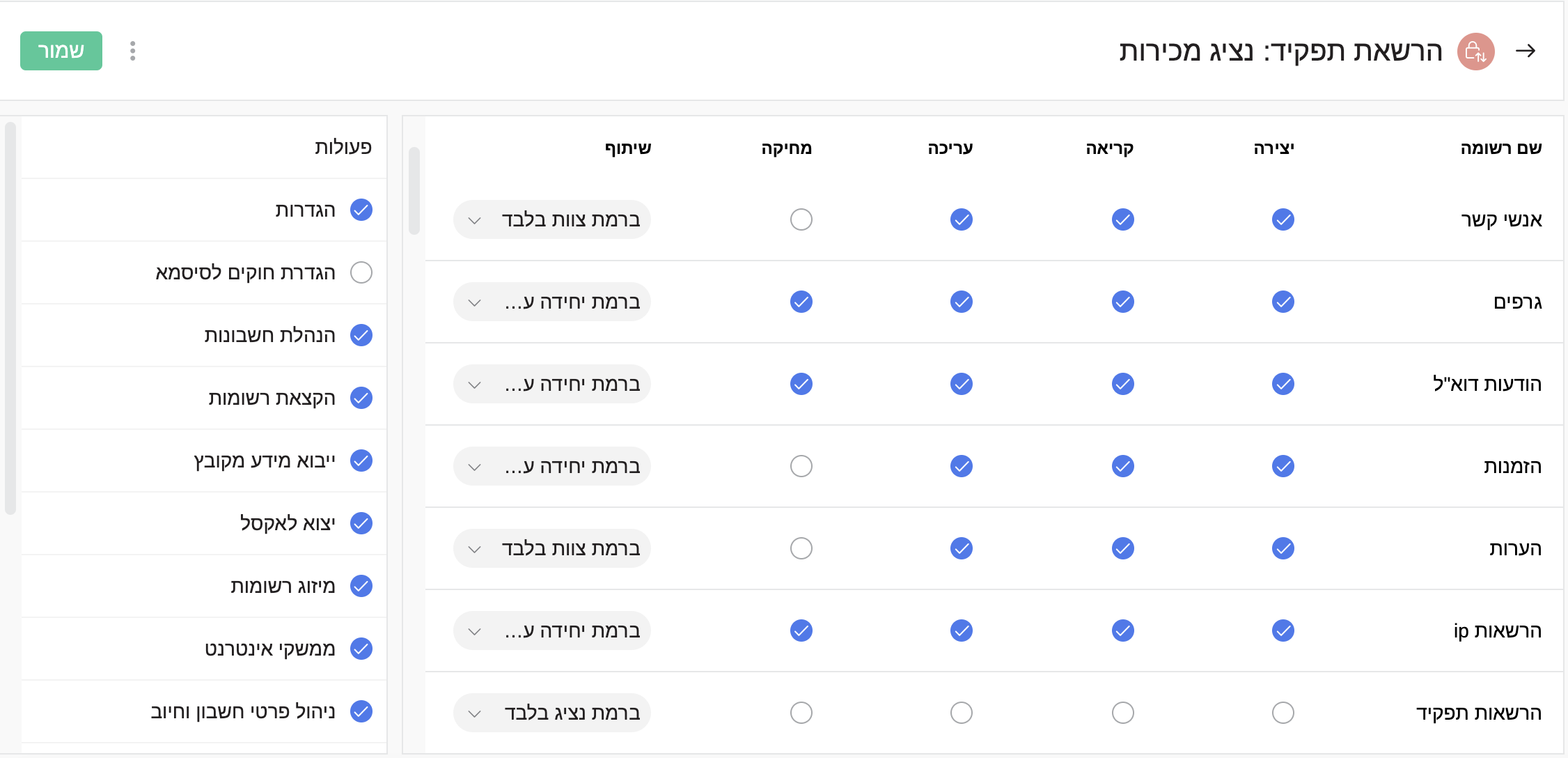Open sharing dropdown for הערות row
The width and height of the screenshot is (1568, 758).
(551, 548)
